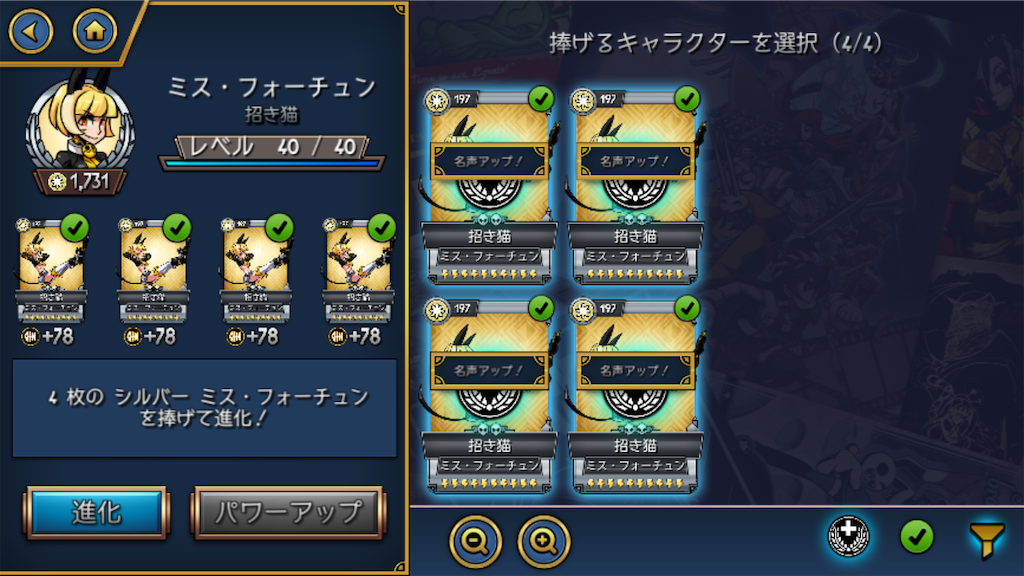
Task: Deselect the top-right 招き猫 card checkmark
Action: pyautogui.click(x=687, y=99)
